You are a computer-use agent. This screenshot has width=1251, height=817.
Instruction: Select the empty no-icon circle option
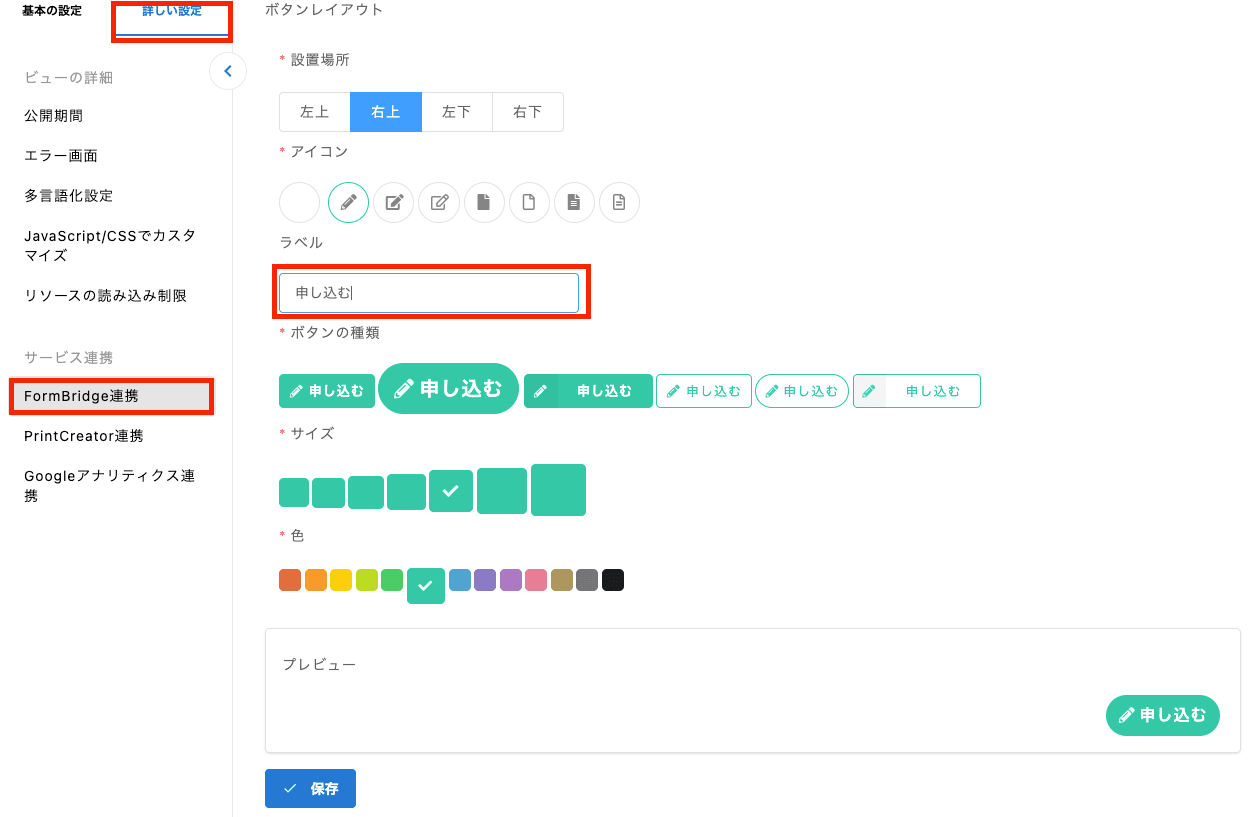tap(299, 203)
